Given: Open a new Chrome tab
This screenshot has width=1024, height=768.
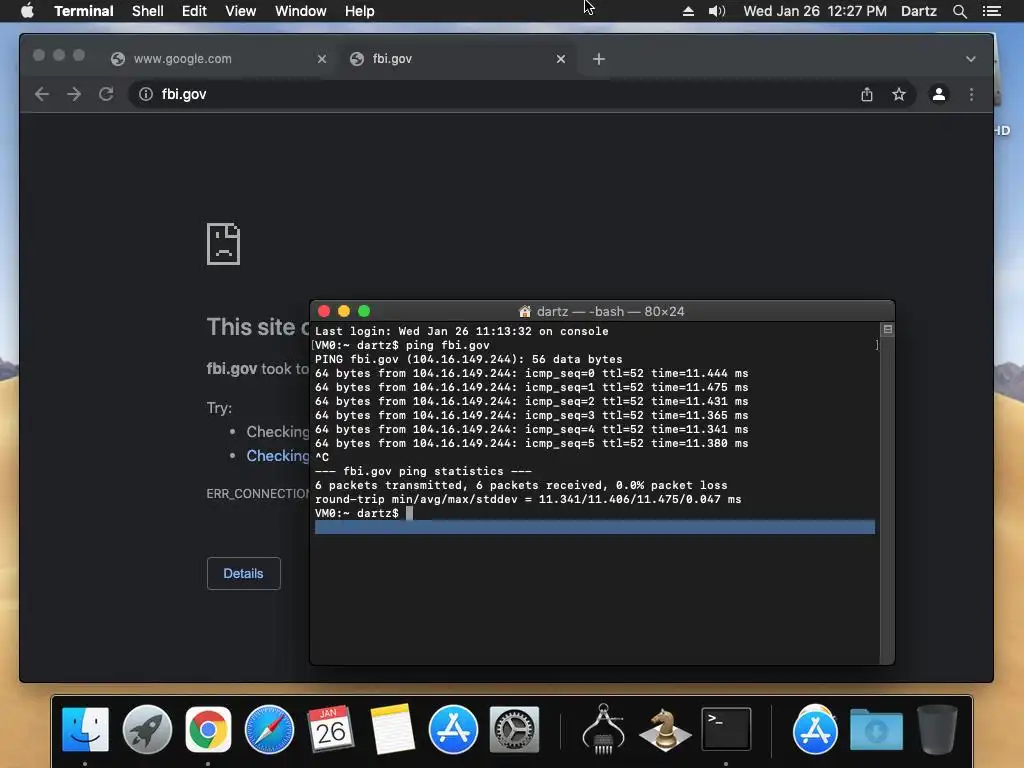Looking at the screenshot, I should click(598, 59).
